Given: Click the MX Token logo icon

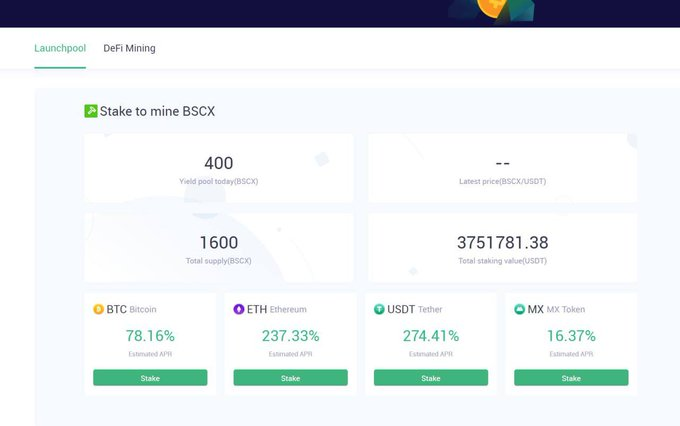Looking at the screenshot, I should [x=520, y=309].
